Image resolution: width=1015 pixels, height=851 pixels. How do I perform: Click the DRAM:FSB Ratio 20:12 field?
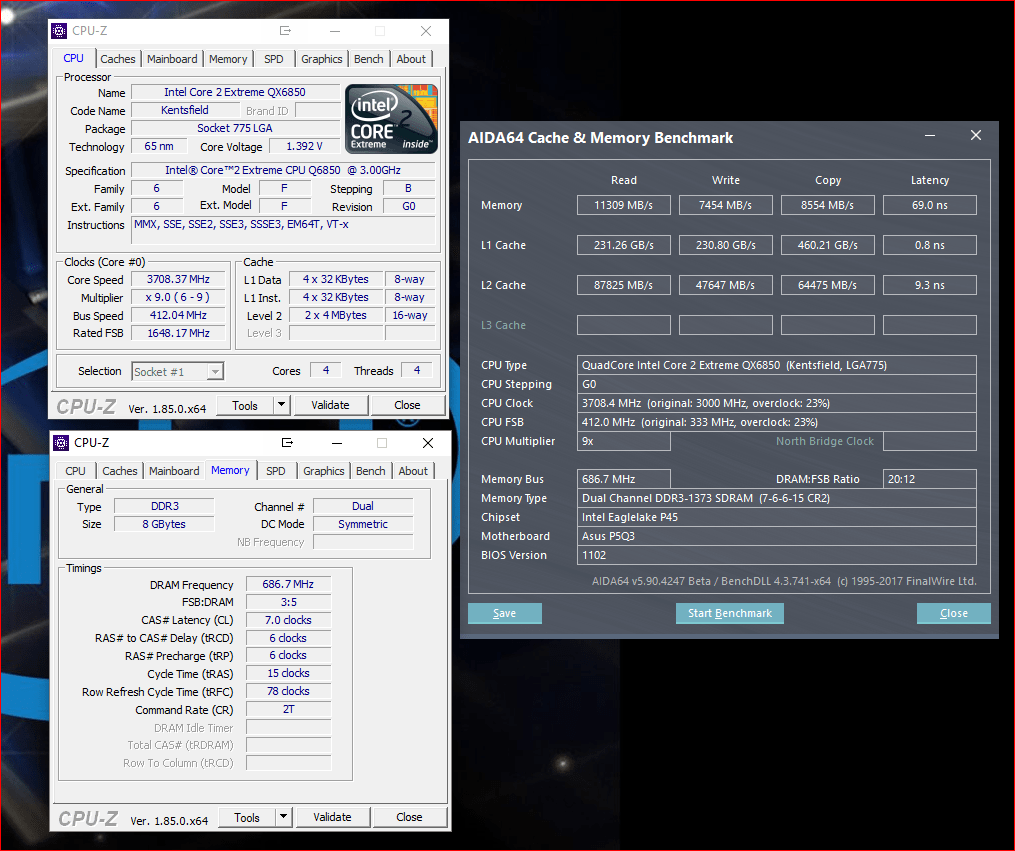(x=930, y=479)
